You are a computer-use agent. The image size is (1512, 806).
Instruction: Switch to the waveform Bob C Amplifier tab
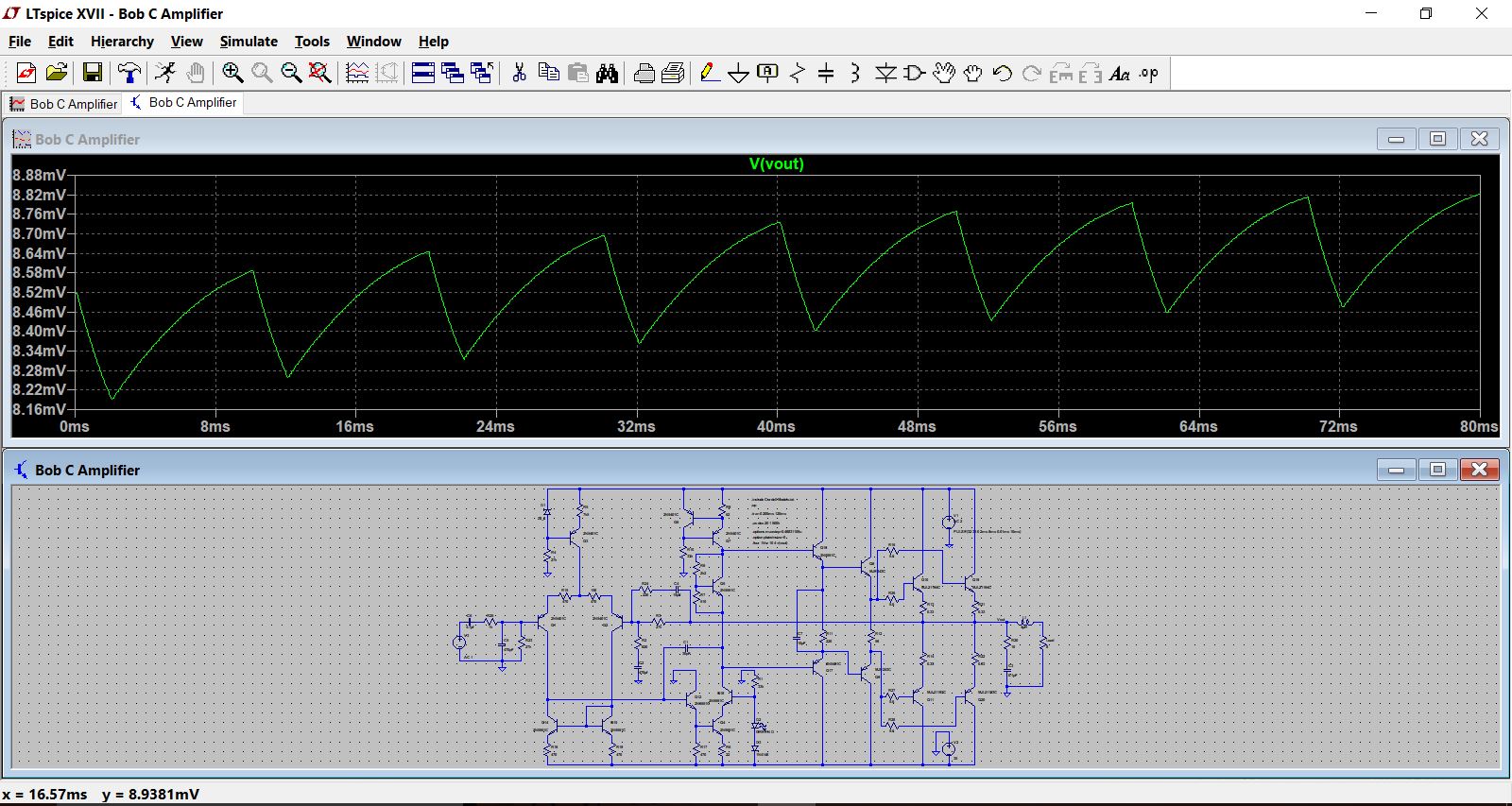point(63,104)
